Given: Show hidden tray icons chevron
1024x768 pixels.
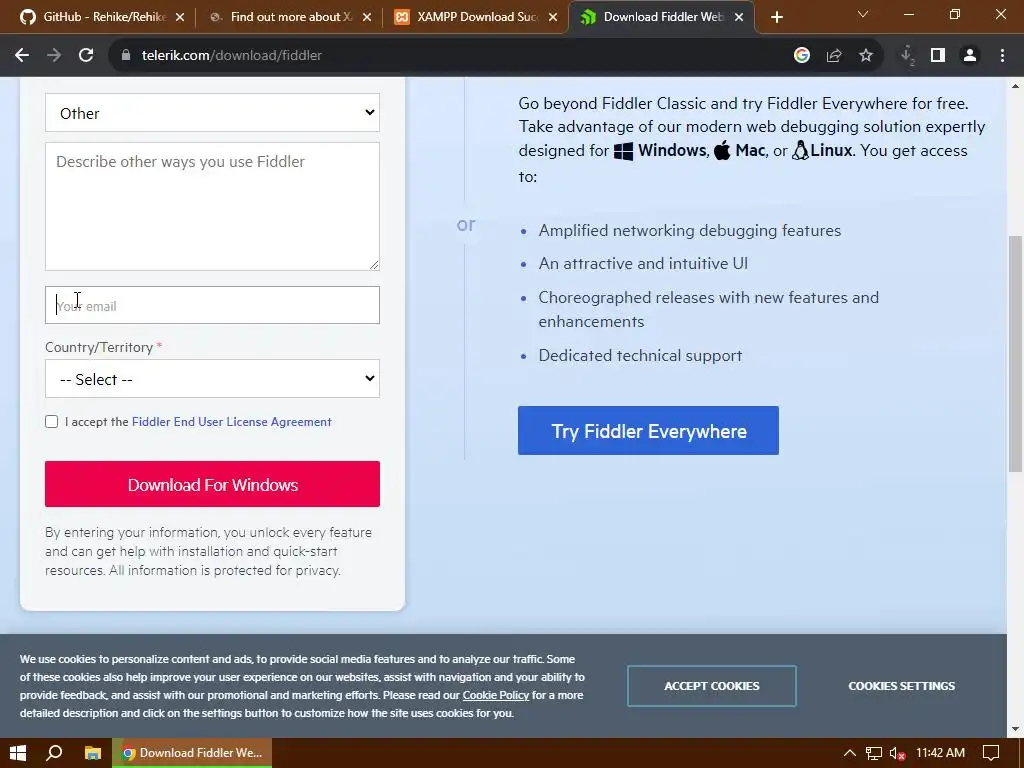Looking at the screenshot, I should coord(850,753).
